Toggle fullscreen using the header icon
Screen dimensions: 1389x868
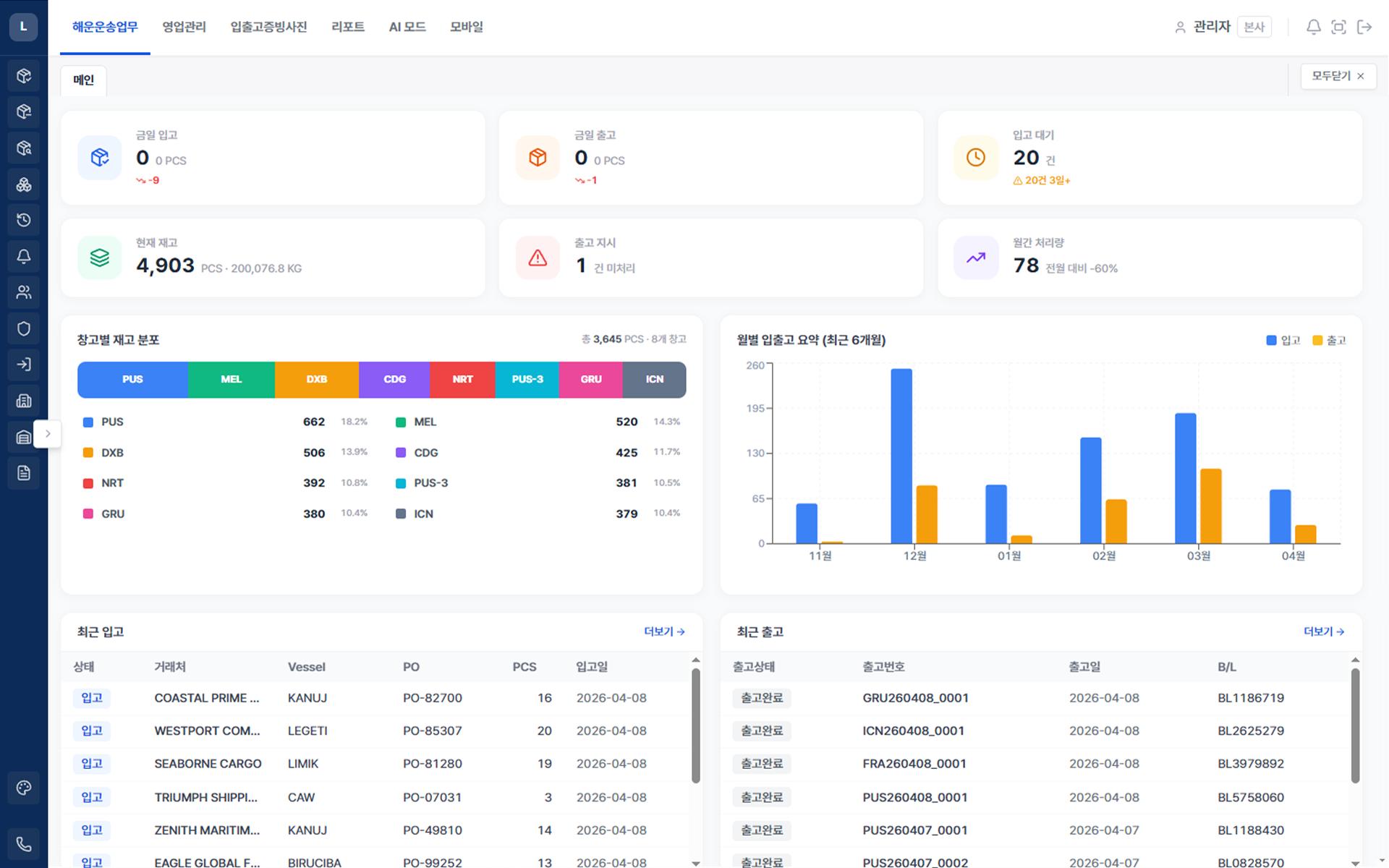[x=1338, y=27]
